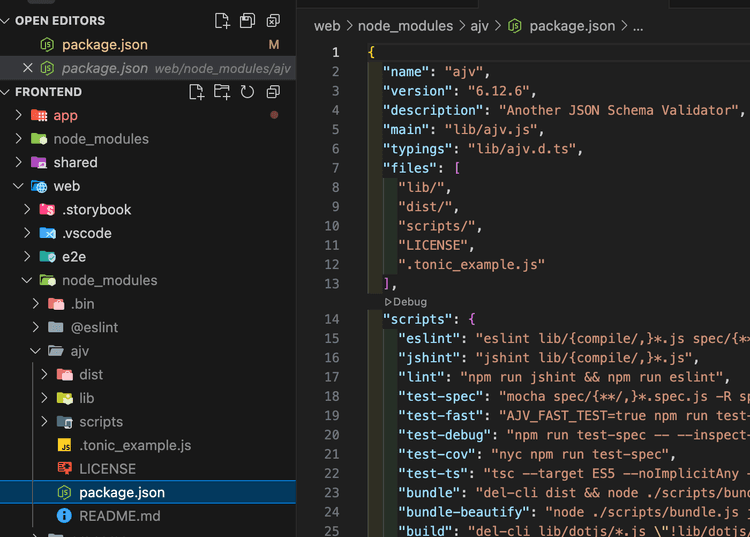The image size is (750, 537).
Task: Click the app folder icon
Action: tap(39, 115)
